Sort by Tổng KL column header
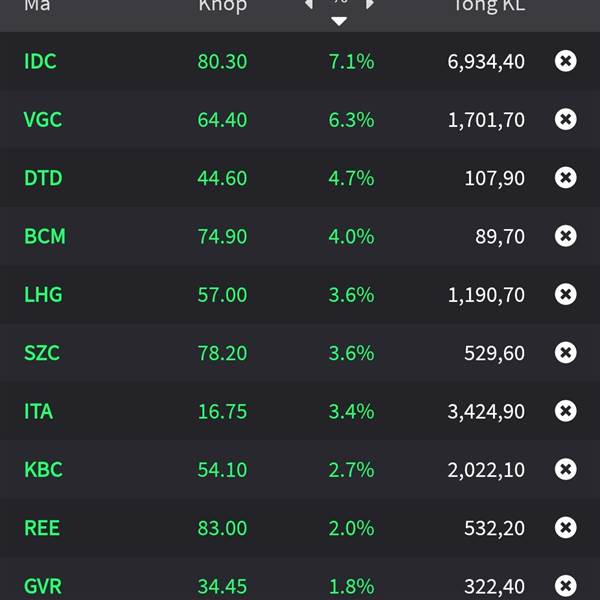600x600 pixels. [x=489, y=6]
